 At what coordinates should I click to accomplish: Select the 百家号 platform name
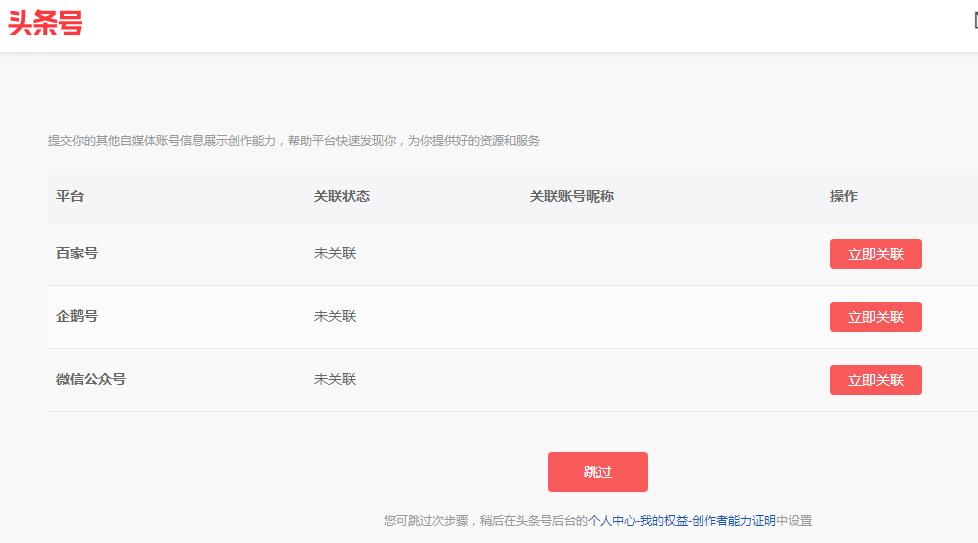pos(77,253)
